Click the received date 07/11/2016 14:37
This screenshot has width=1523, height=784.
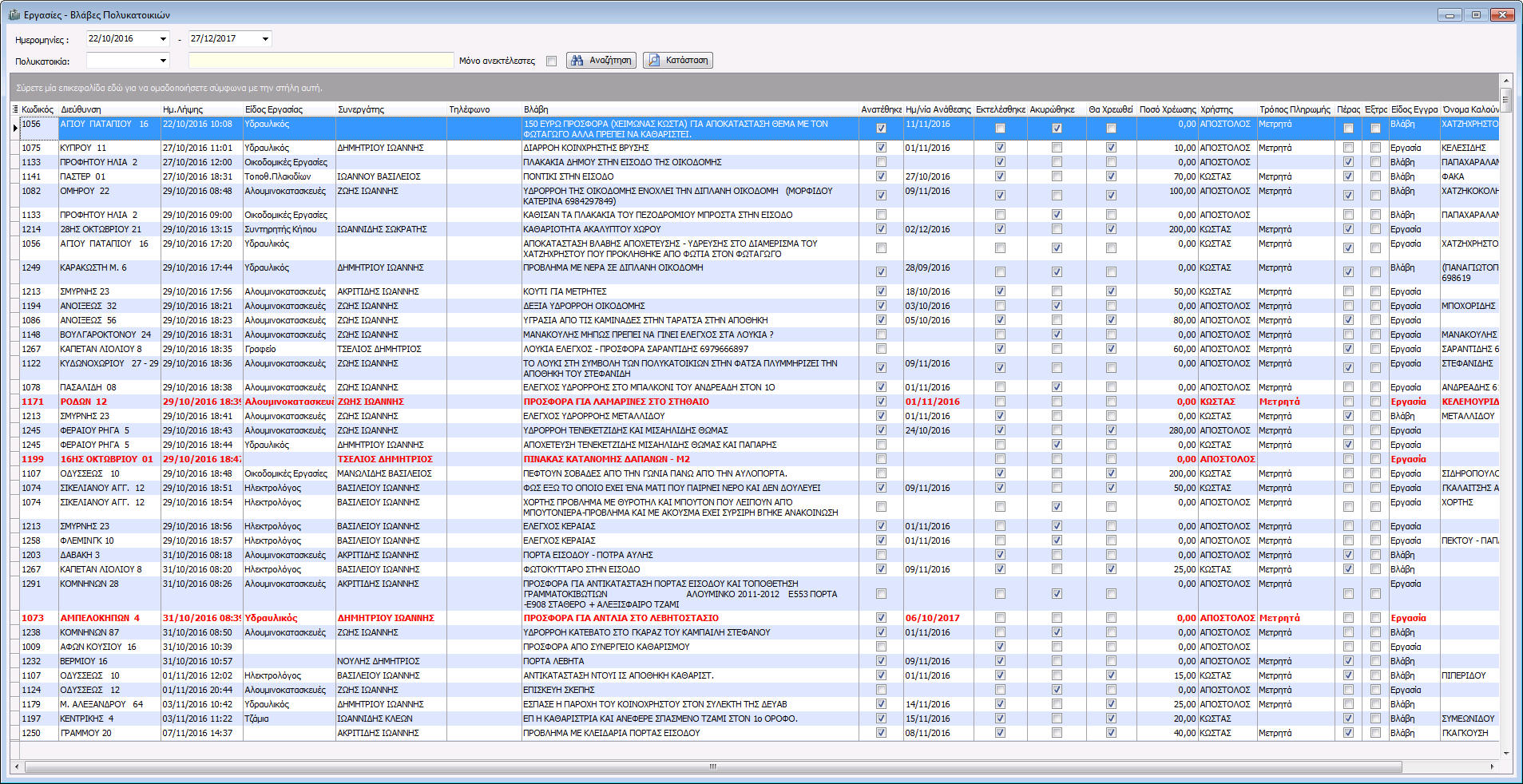pyautogui.click(x=198, y=733)
